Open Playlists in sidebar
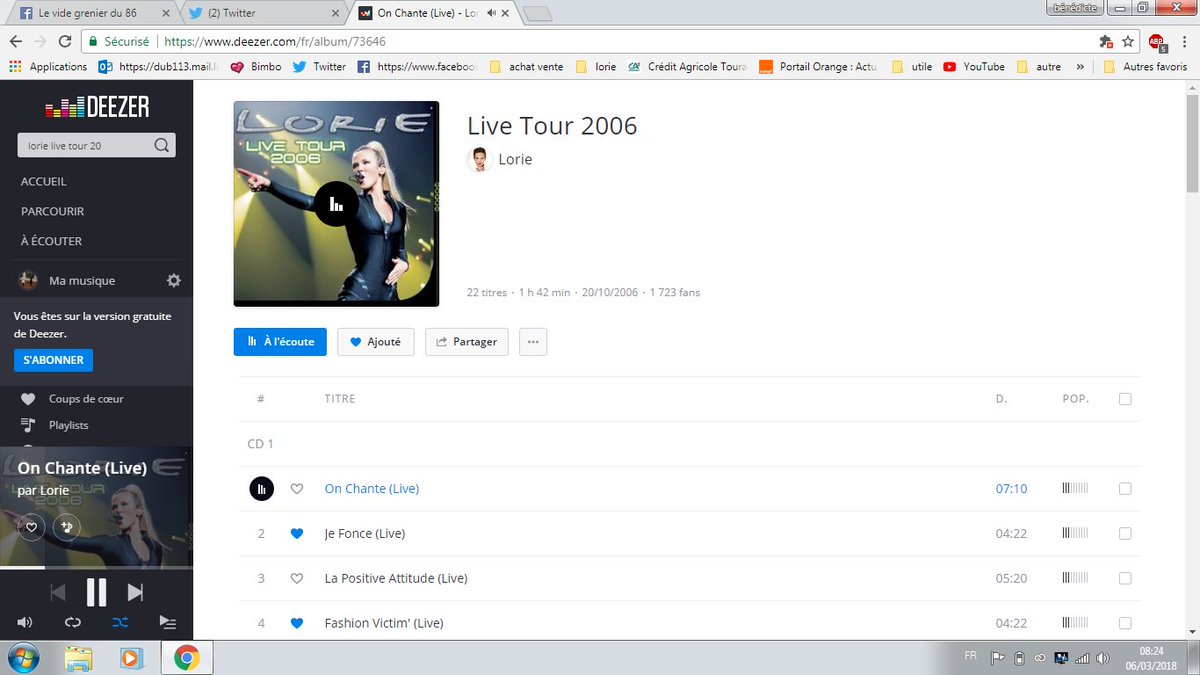The height and width of the screenshot is (675, 1200). tap(69, 425)
